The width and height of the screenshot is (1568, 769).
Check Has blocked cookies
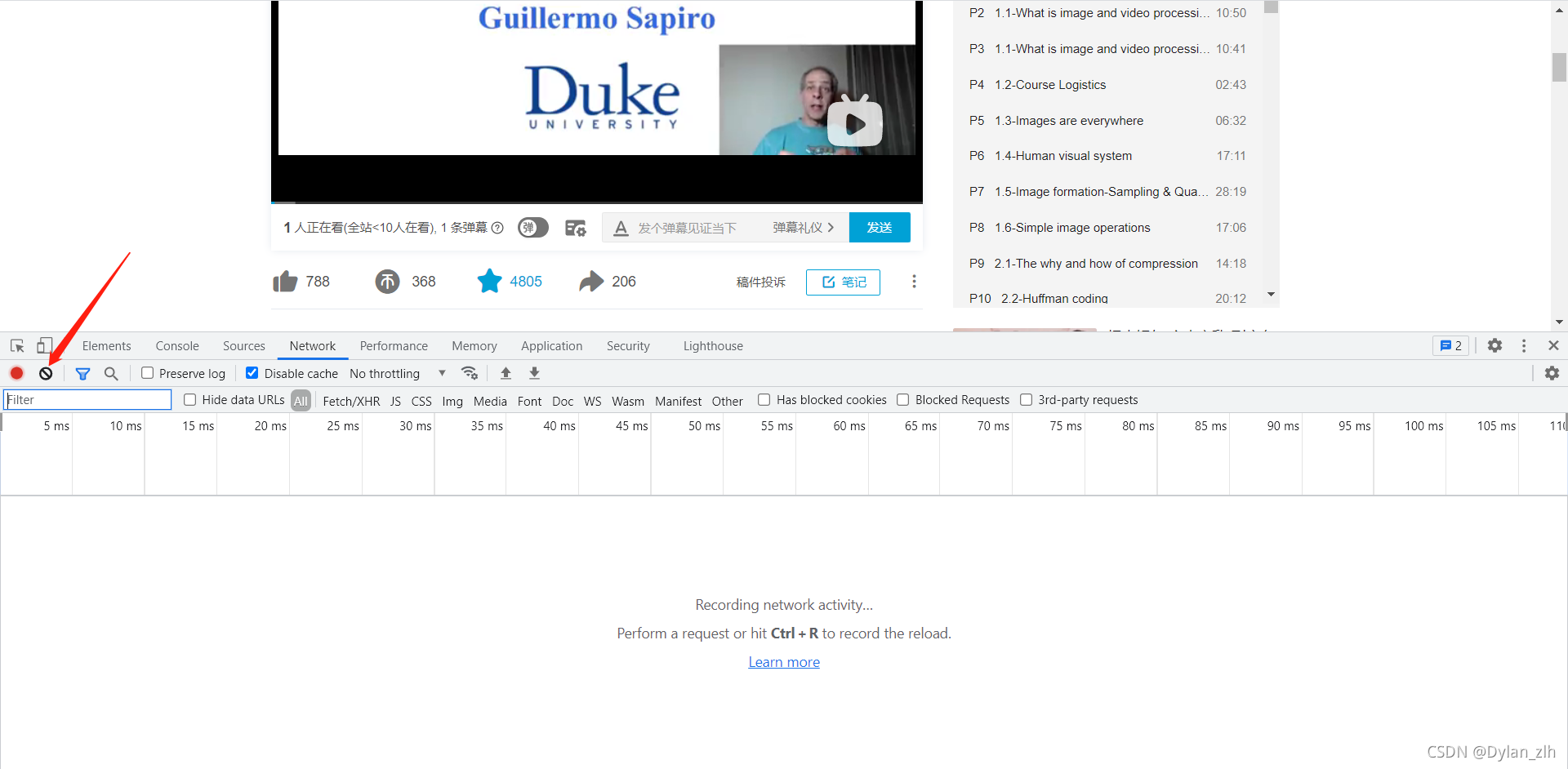[764, 399]
